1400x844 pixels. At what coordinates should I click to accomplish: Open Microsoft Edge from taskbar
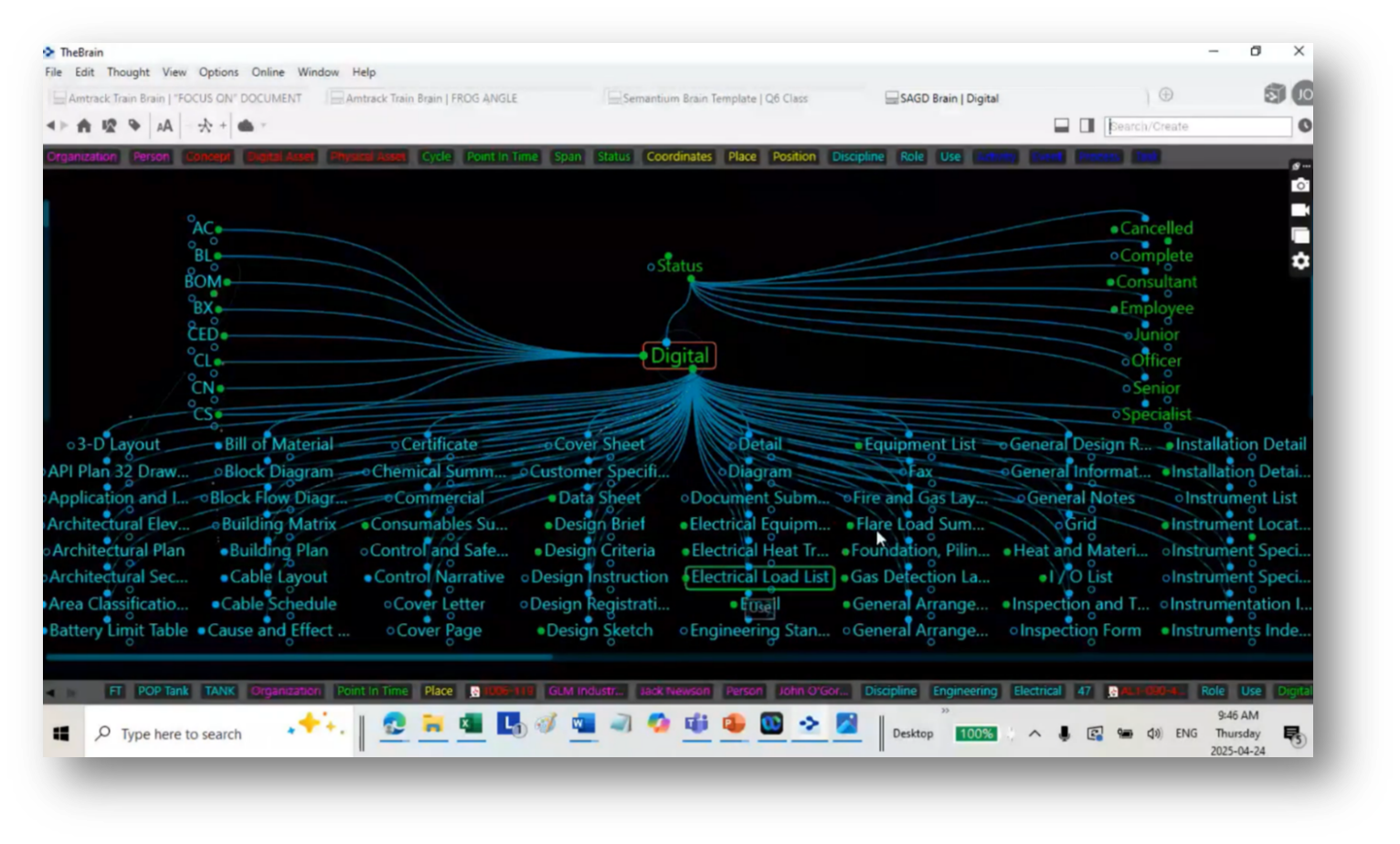tap(394, 724)
